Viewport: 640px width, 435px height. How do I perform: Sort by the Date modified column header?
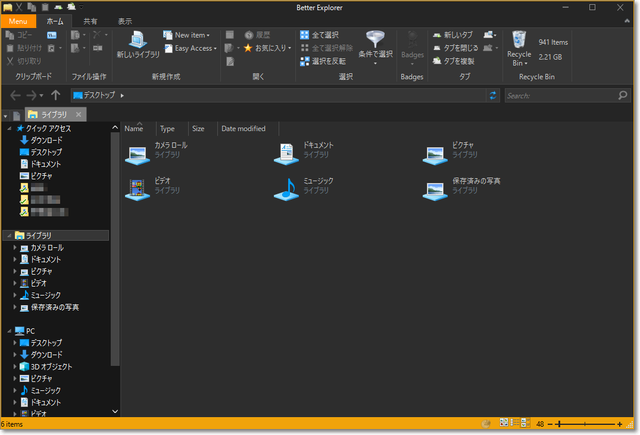click(243, 129)
